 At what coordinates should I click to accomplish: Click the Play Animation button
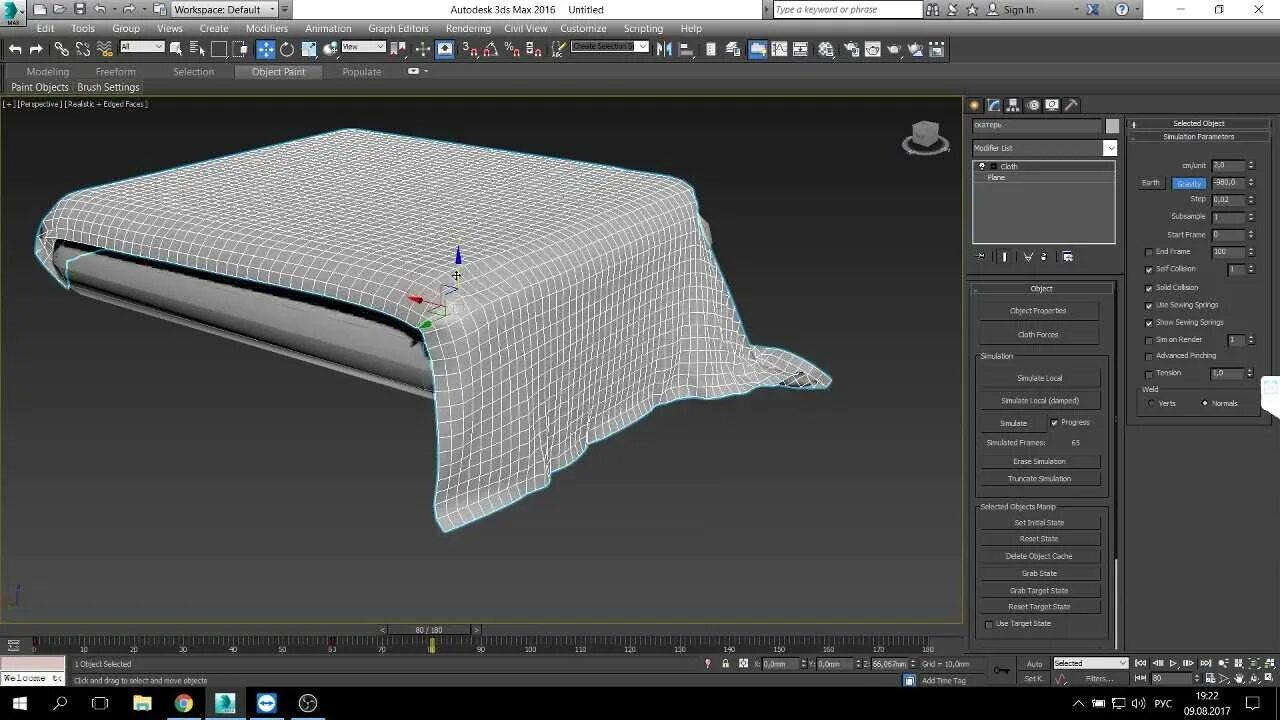[1173, 663]
